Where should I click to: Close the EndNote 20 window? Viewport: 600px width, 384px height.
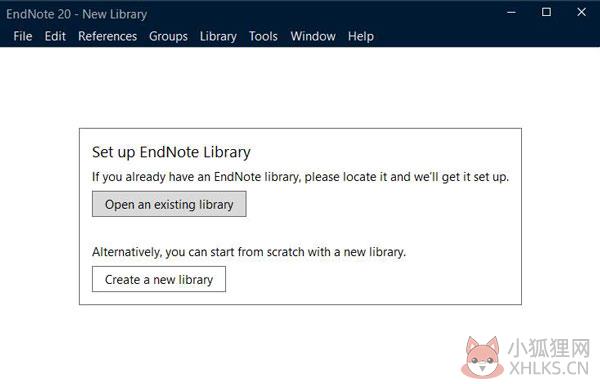click(x=581, y=12)
